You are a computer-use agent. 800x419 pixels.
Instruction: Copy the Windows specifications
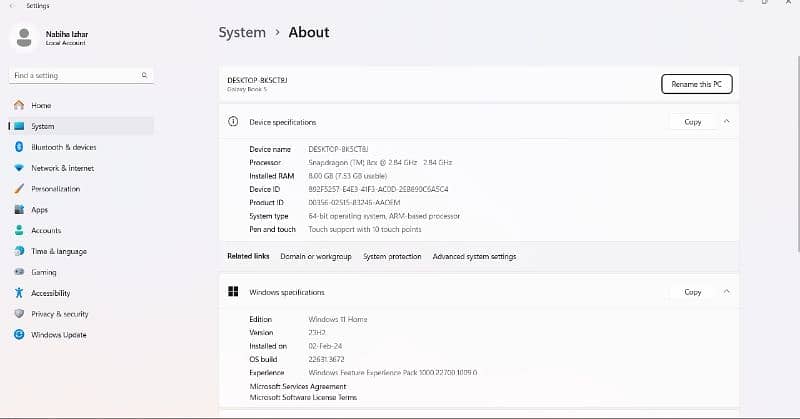pos(692,292)
